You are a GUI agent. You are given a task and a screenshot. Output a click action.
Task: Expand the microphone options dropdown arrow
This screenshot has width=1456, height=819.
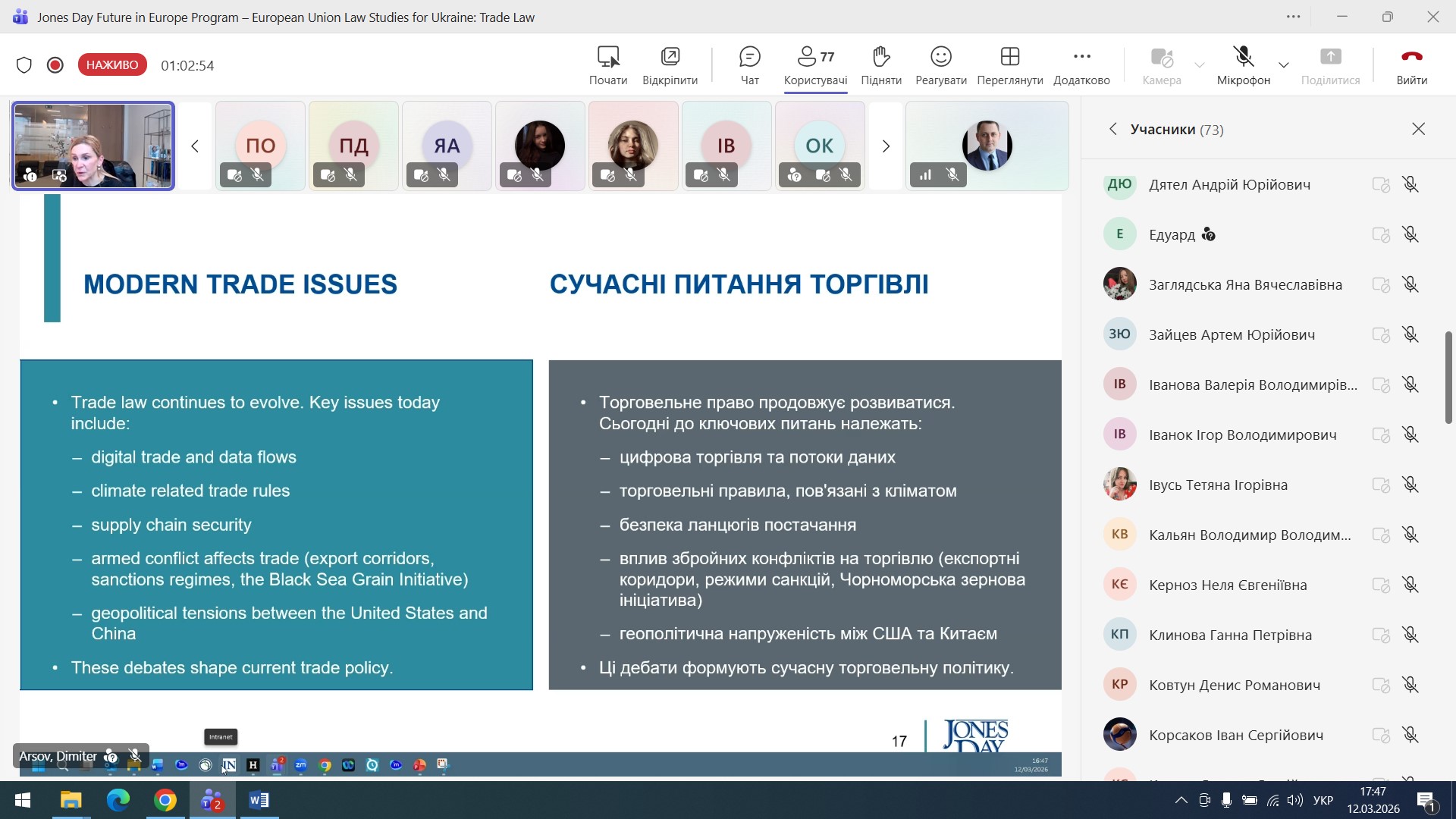point(1283,65)
